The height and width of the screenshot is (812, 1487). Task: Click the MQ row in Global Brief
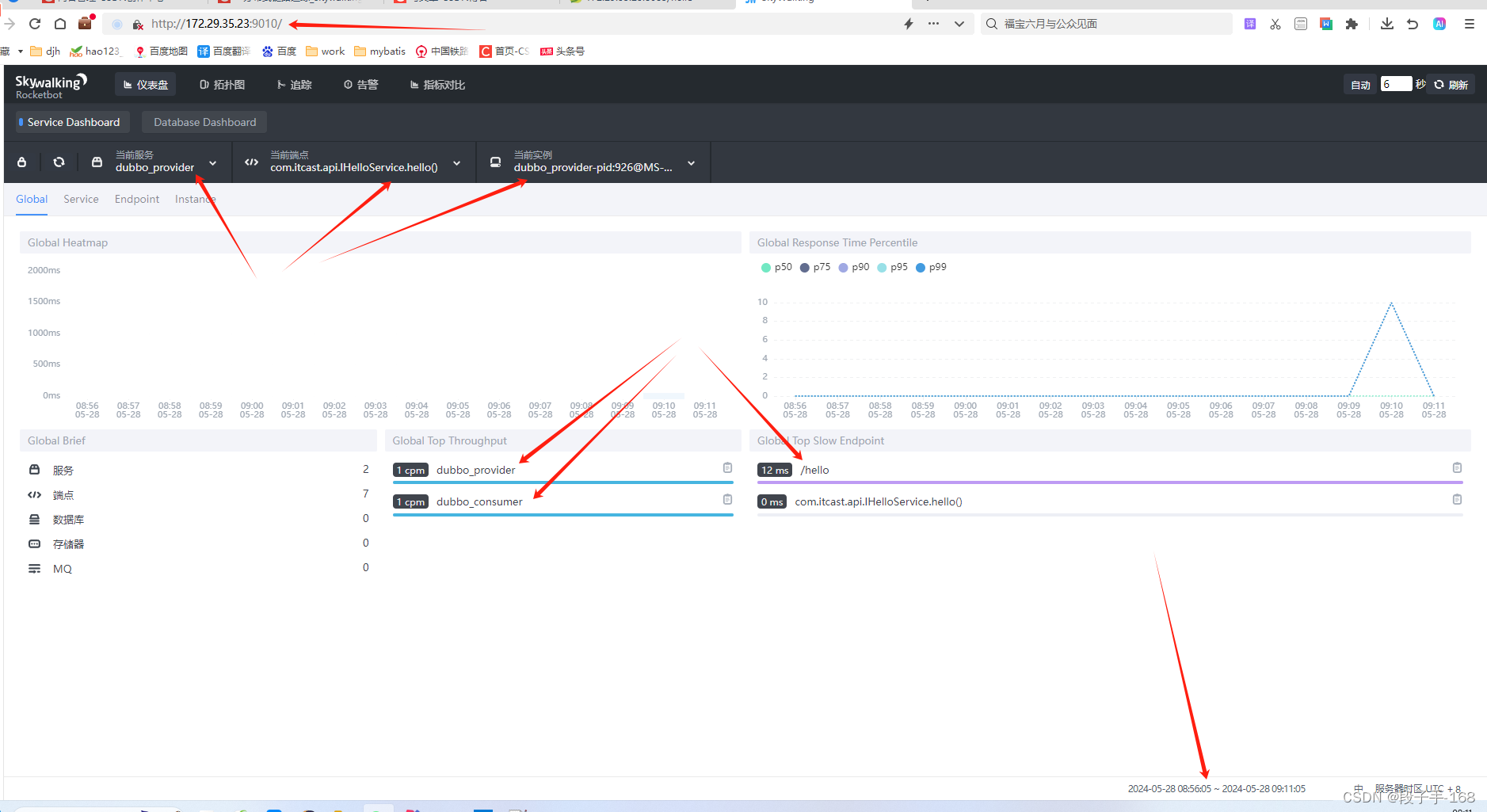(x=198, y=568)
